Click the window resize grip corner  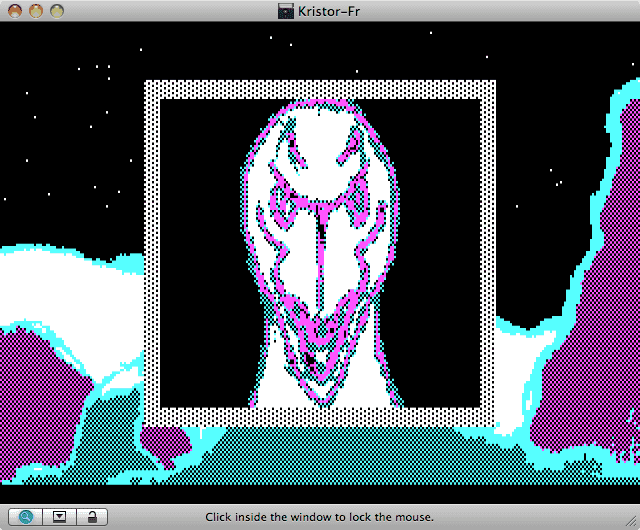pos(632,522)
